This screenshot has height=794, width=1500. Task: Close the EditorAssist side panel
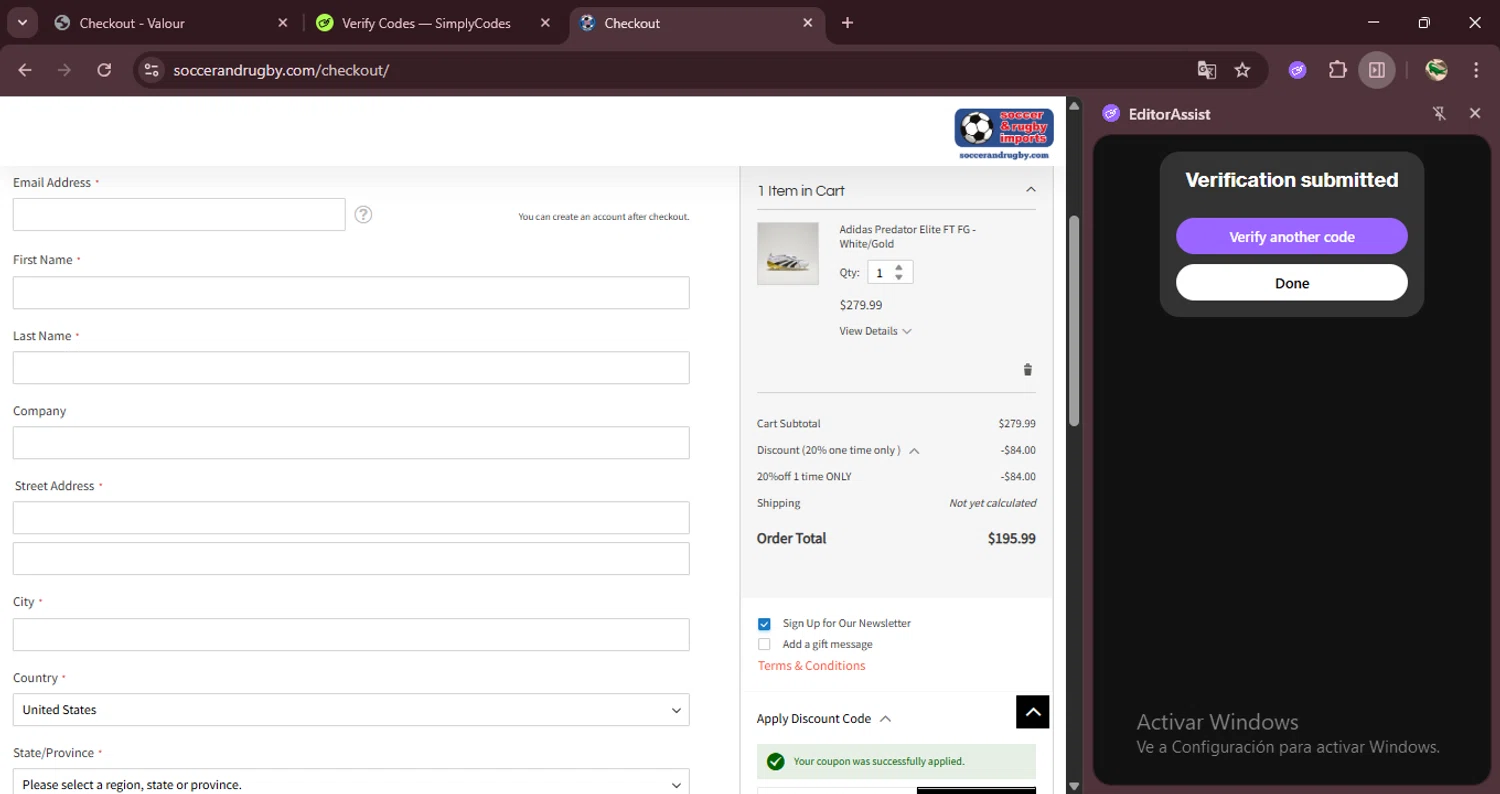(1475, 114)
